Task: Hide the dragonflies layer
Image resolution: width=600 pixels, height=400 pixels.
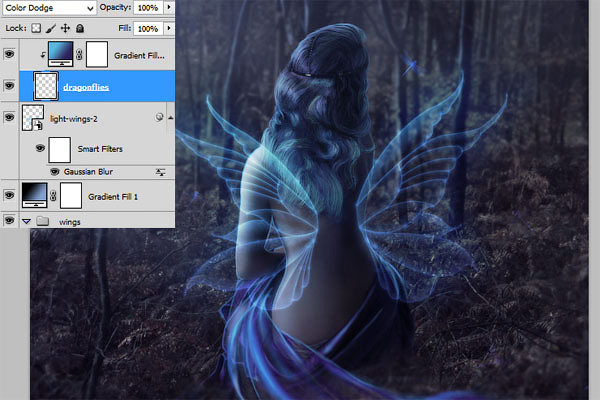Action: click(x=9, y=85)
